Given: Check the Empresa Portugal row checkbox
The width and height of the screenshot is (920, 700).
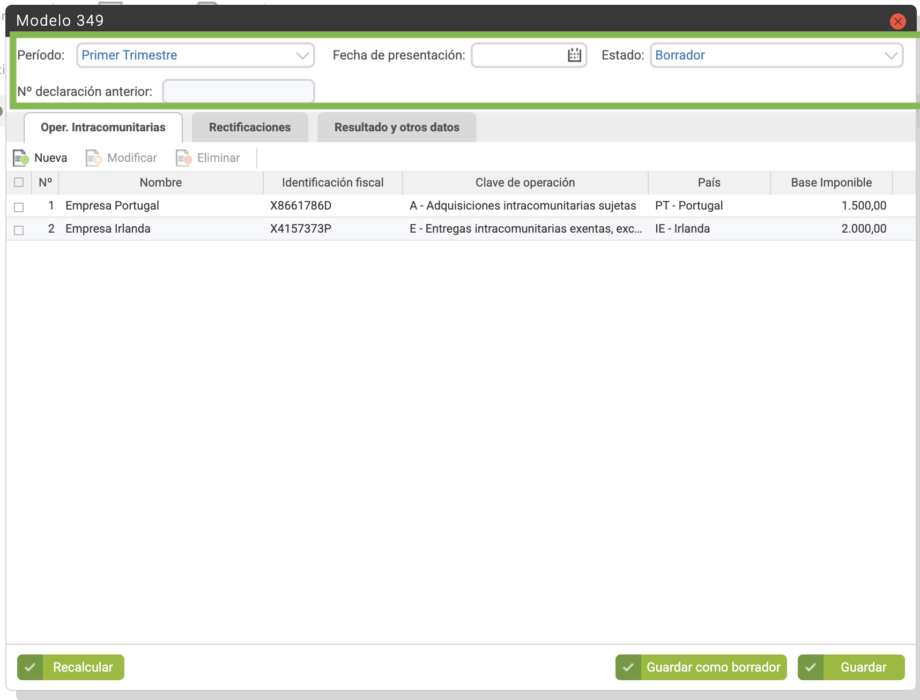Looking at the screenshot, I should coord(19,206).
